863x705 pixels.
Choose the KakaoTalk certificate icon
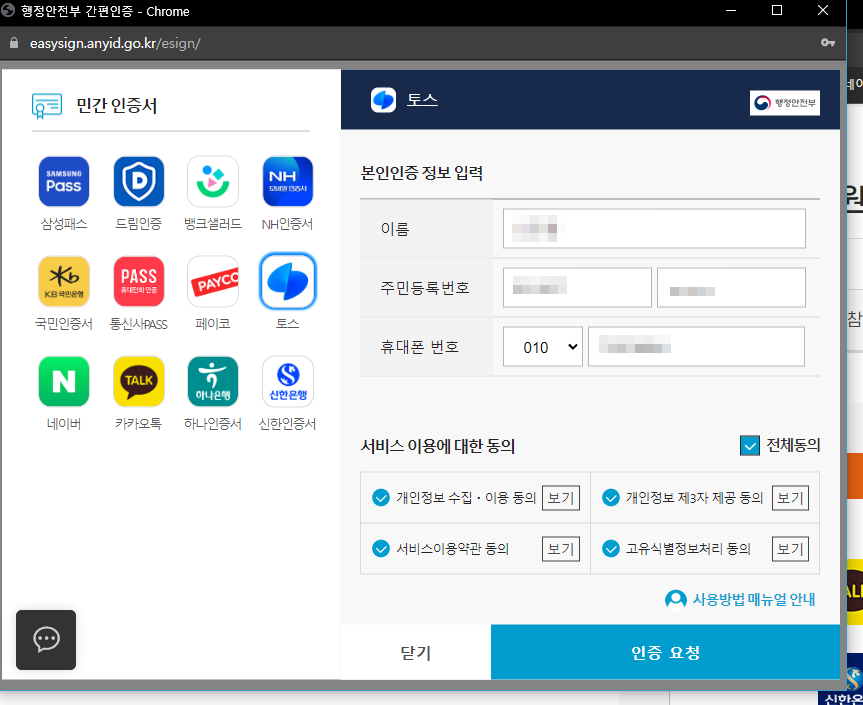138,381
